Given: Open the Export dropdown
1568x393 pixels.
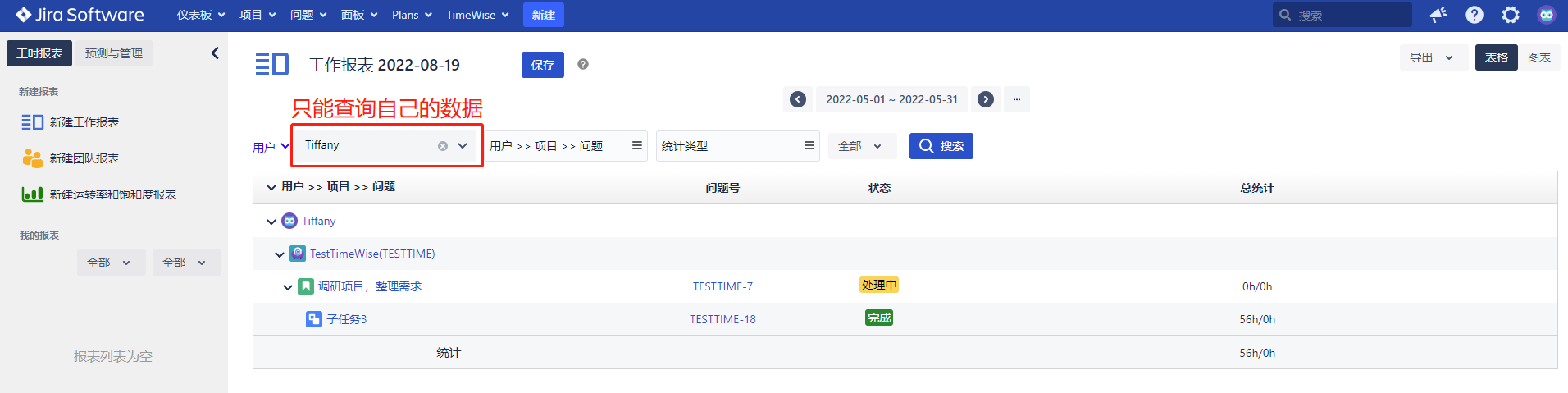Looking at the screenshot, I should 1432,57.
